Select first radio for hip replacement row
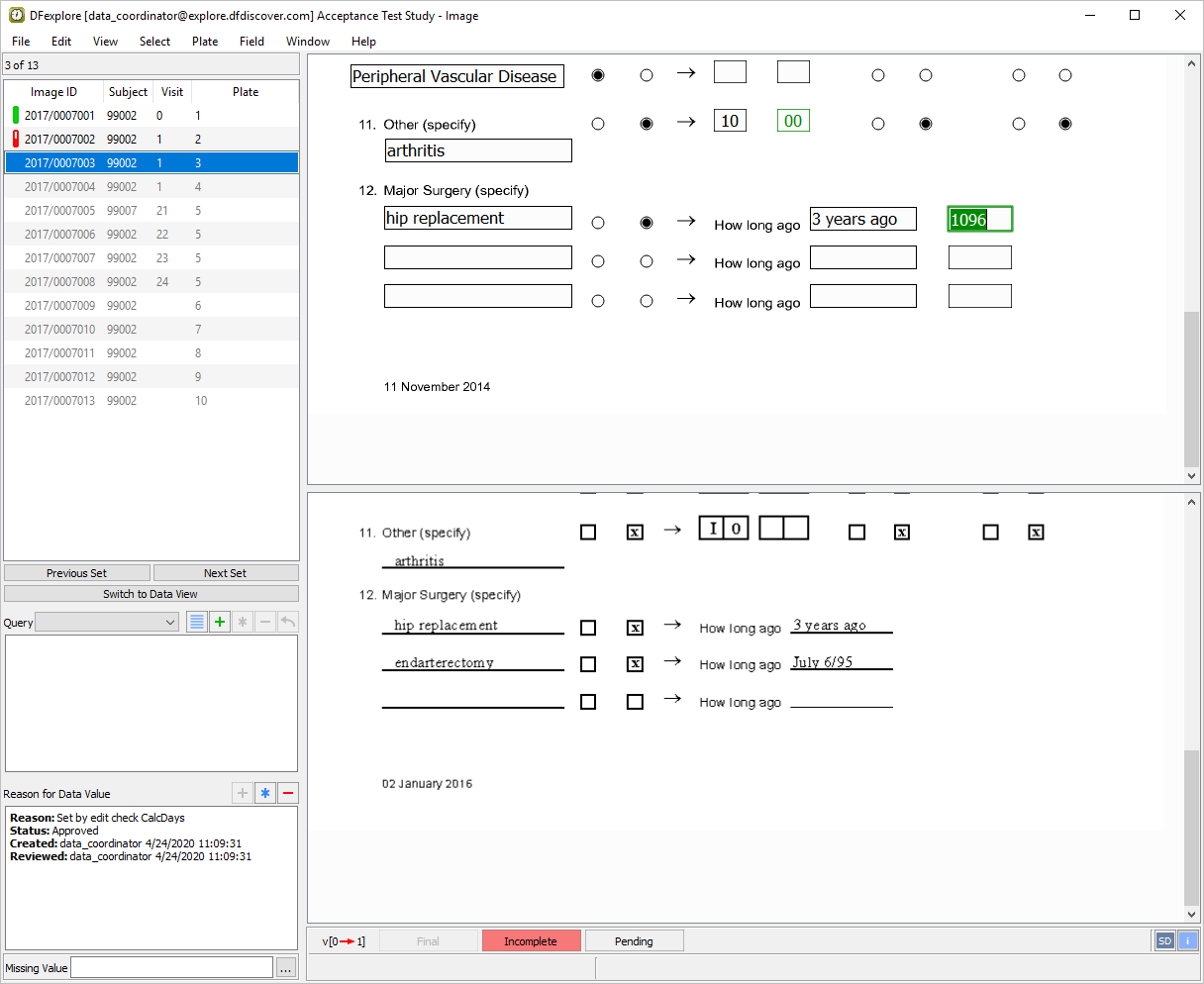The width and height of the screenshot is (1204, 984). point(598,223)
